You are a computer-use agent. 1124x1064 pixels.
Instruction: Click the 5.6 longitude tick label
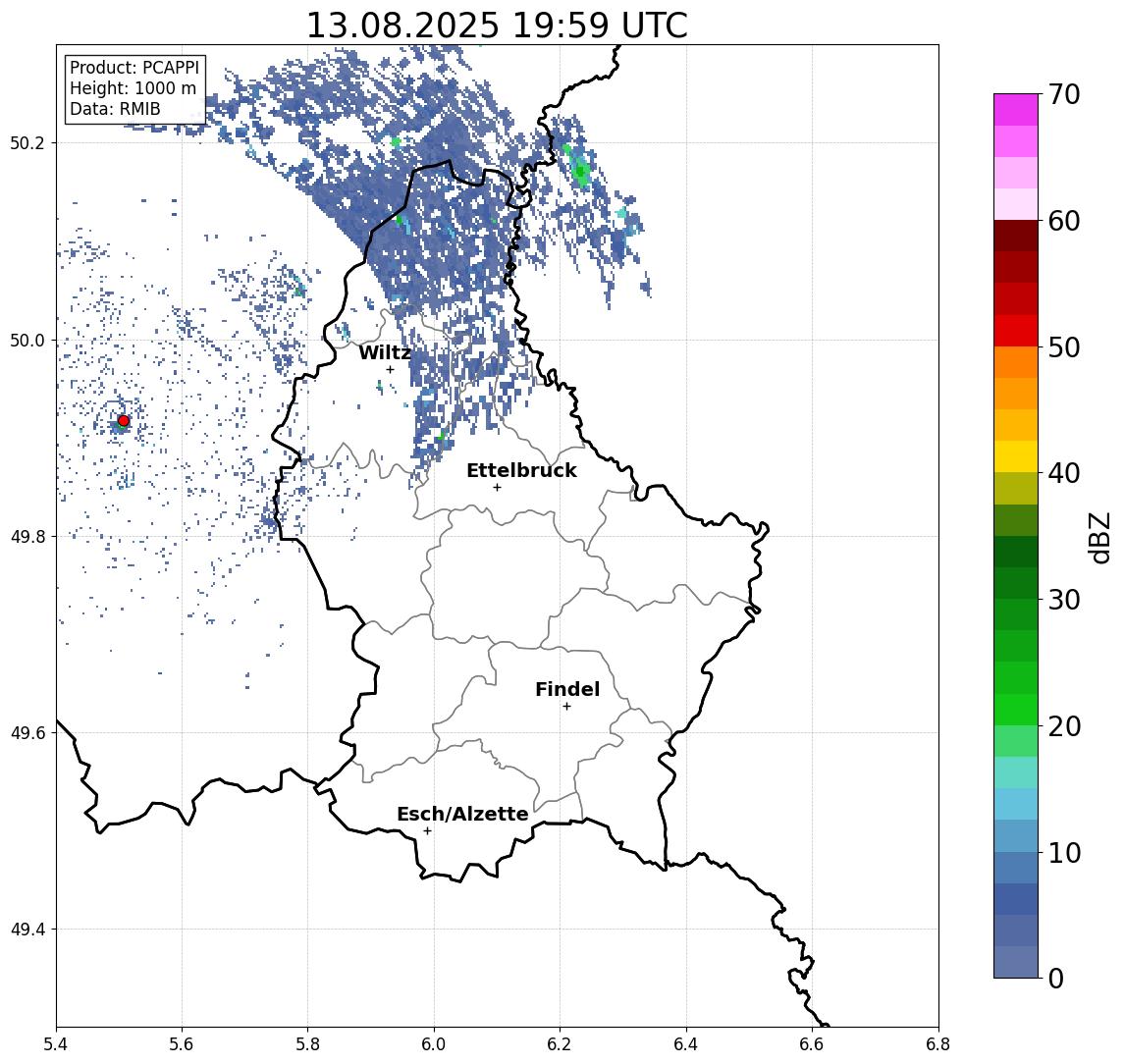182,1044
